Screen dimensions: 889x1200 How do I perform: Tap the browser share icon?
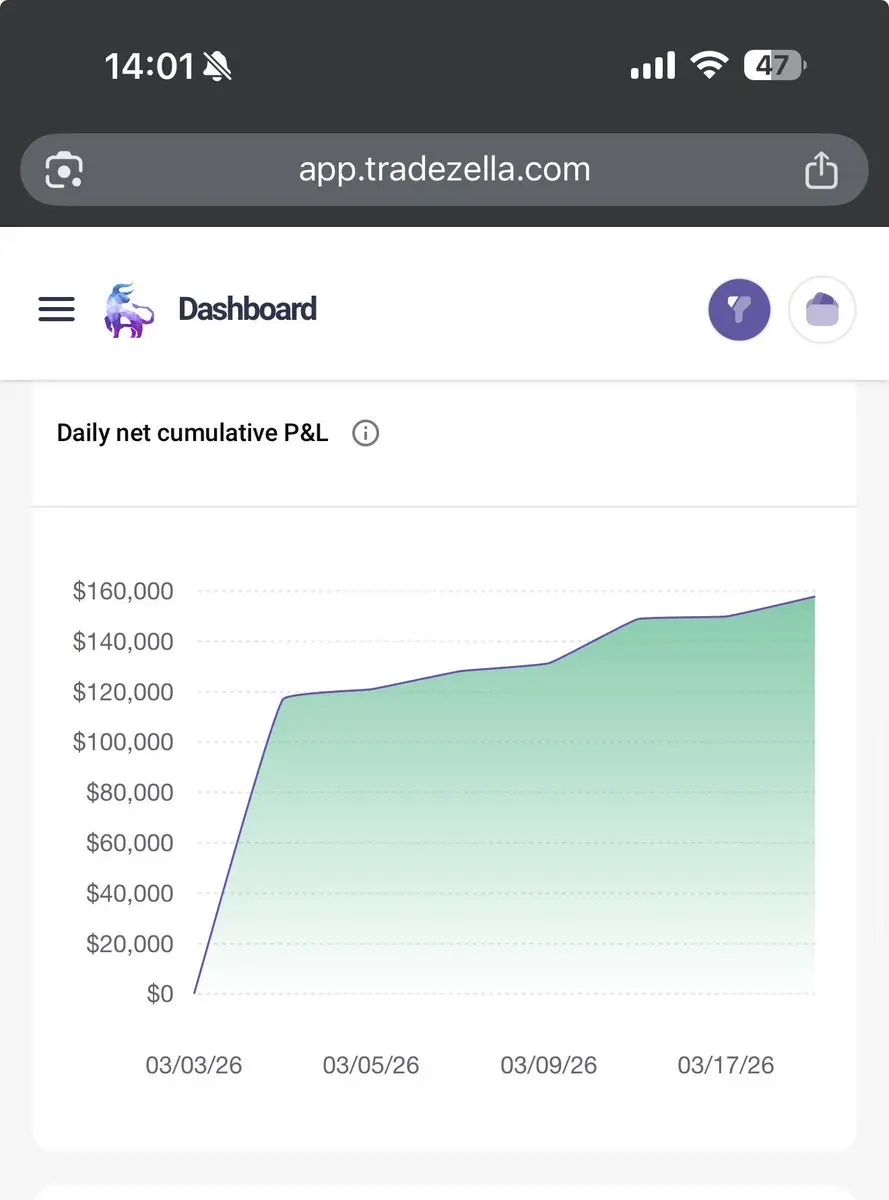(821, 169)
